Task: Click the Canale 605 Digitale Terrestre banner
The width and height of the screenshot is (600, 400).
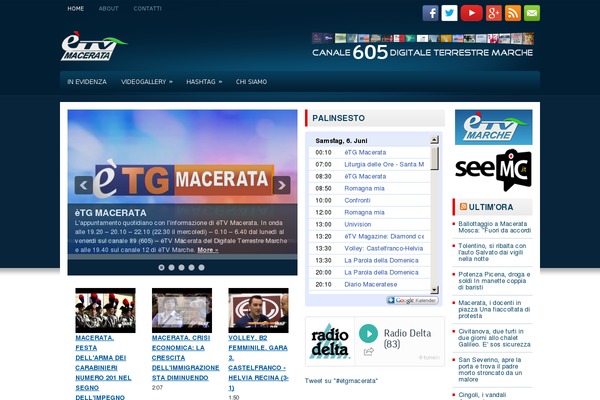Action: tap(422, 47)
